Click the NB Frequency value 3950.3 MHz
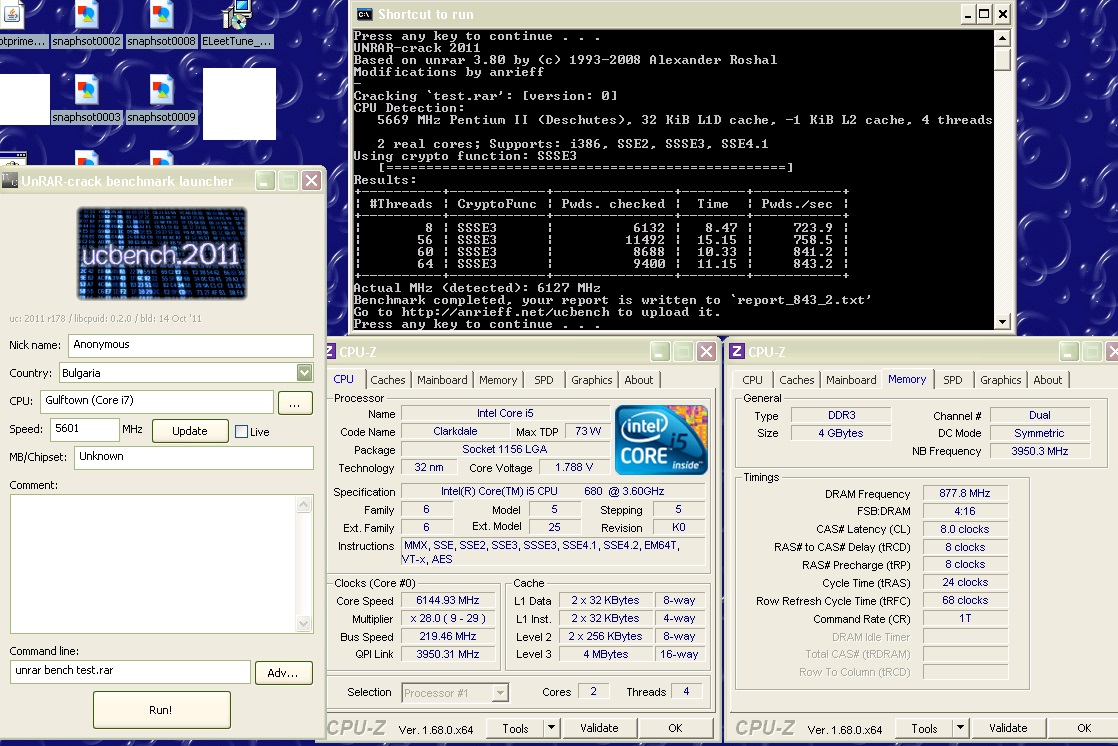The width and height of the screenshot is (1118, 746). [1040, 451]
